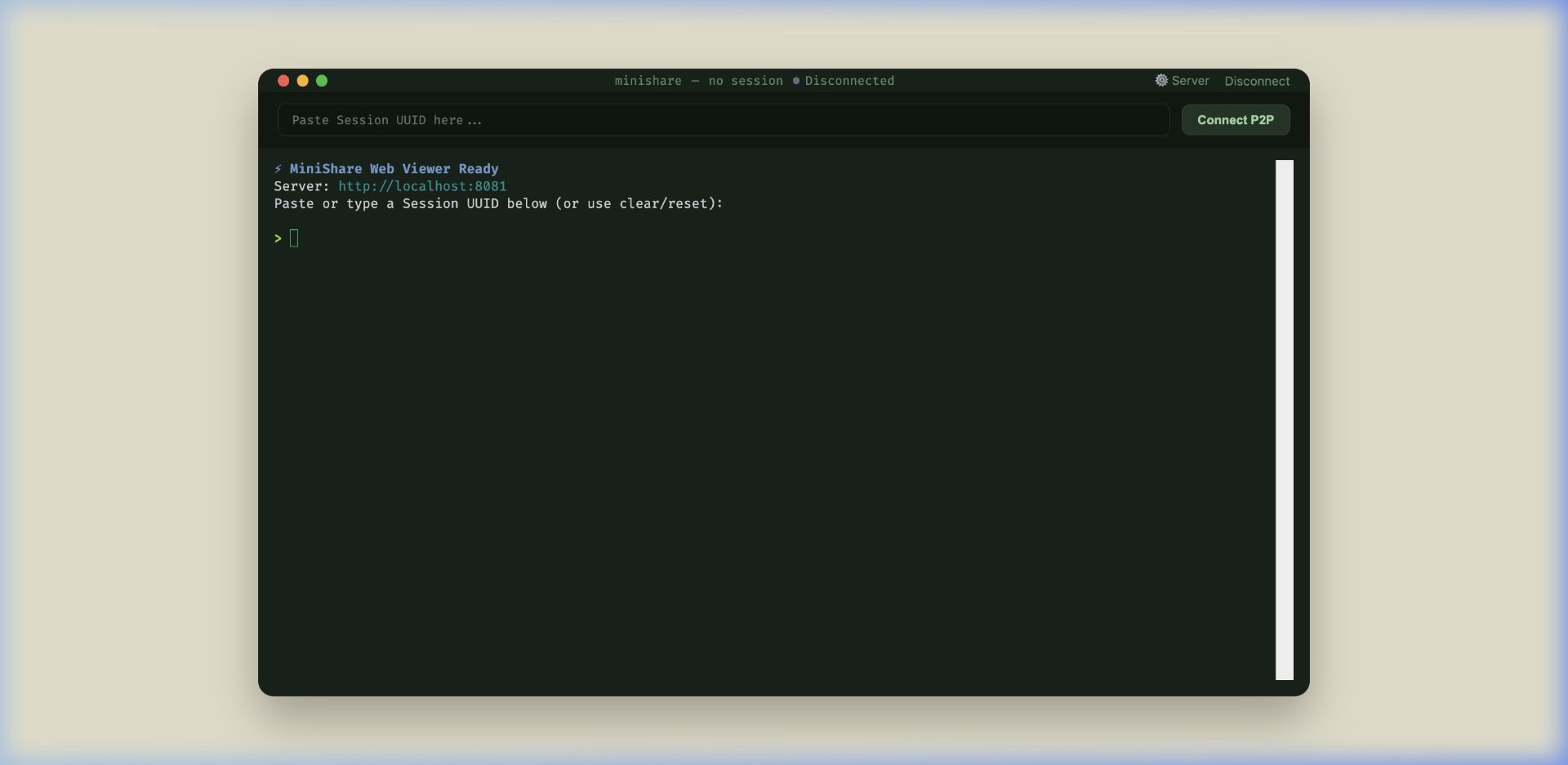Click the terminal vertical scrollbar
The height and width of the screenshot is (765, 1568).
point(1285,420)
